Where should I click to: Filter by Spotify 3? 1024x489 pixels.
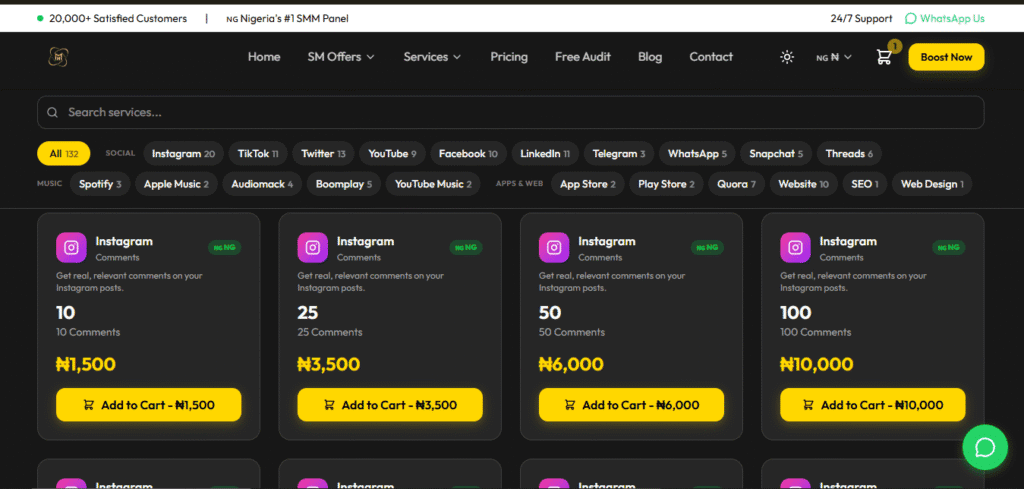coord(101,184)
